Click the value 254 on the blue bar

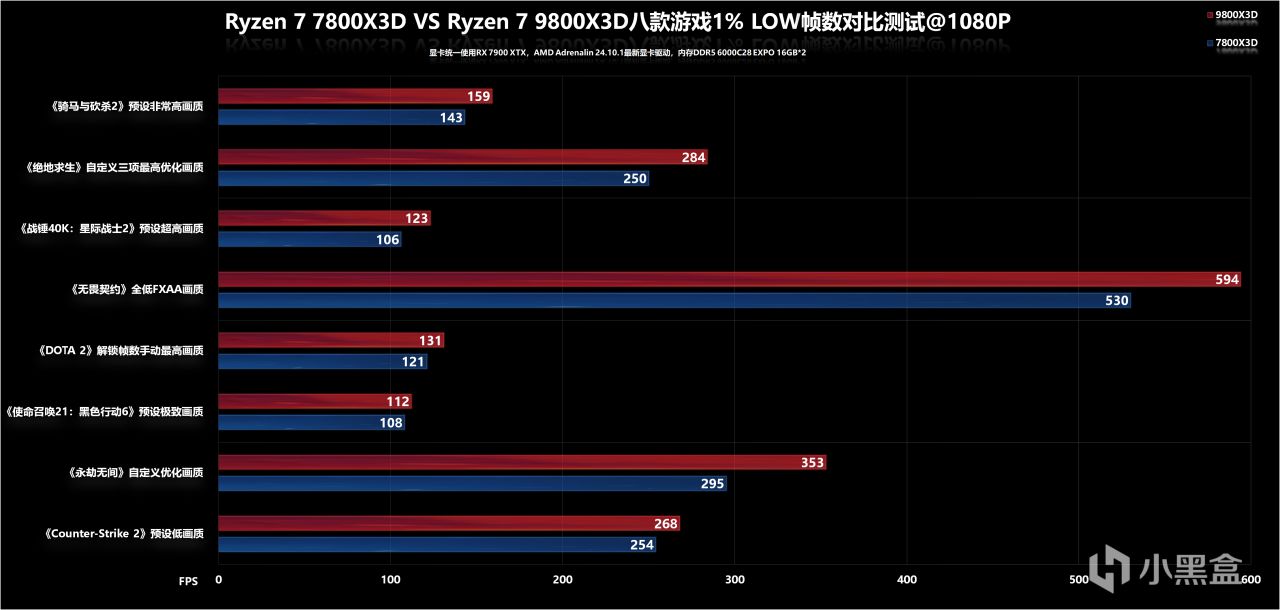[642, 545]
